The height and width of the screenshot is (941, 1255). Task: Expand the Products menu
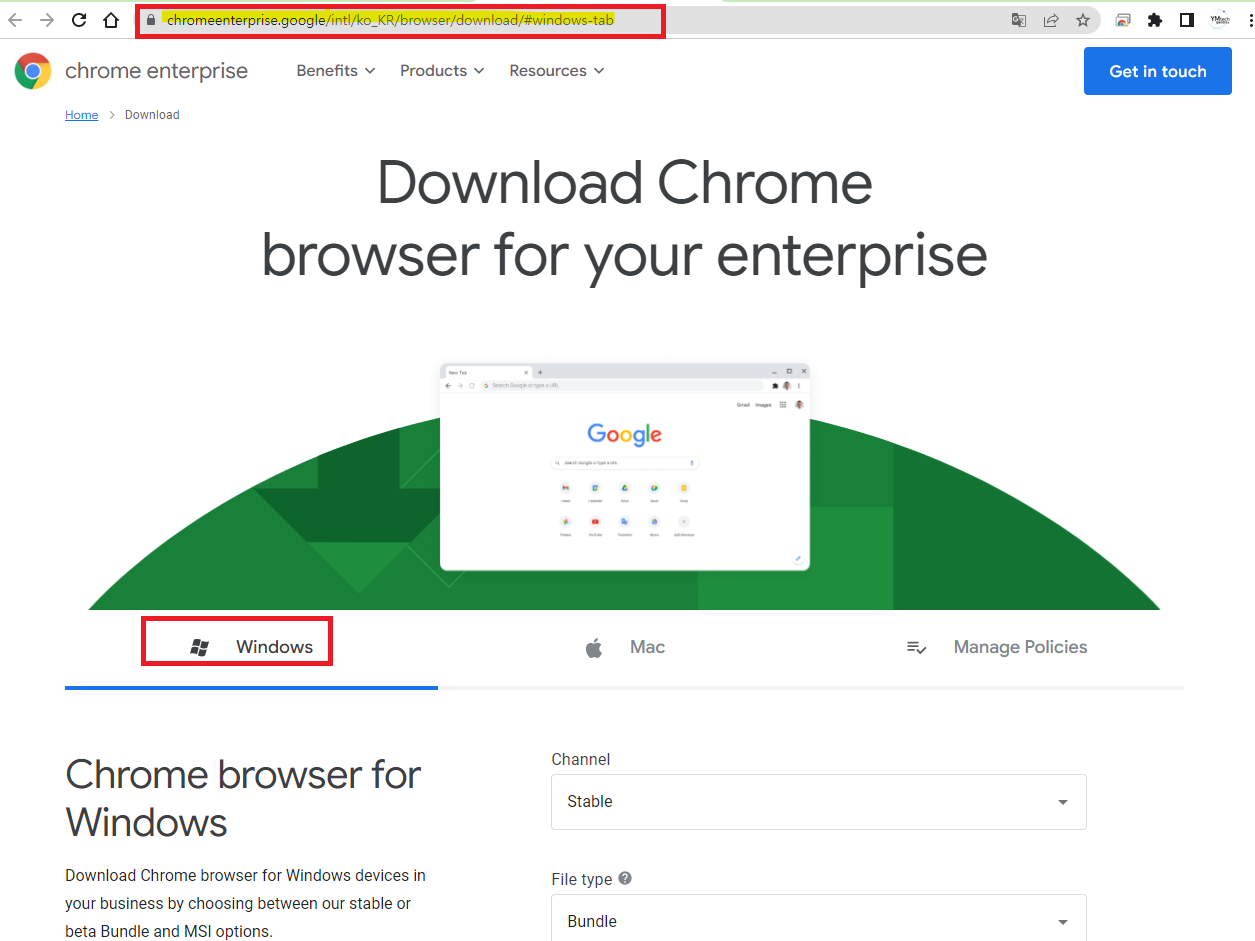[x=442, y=71]
